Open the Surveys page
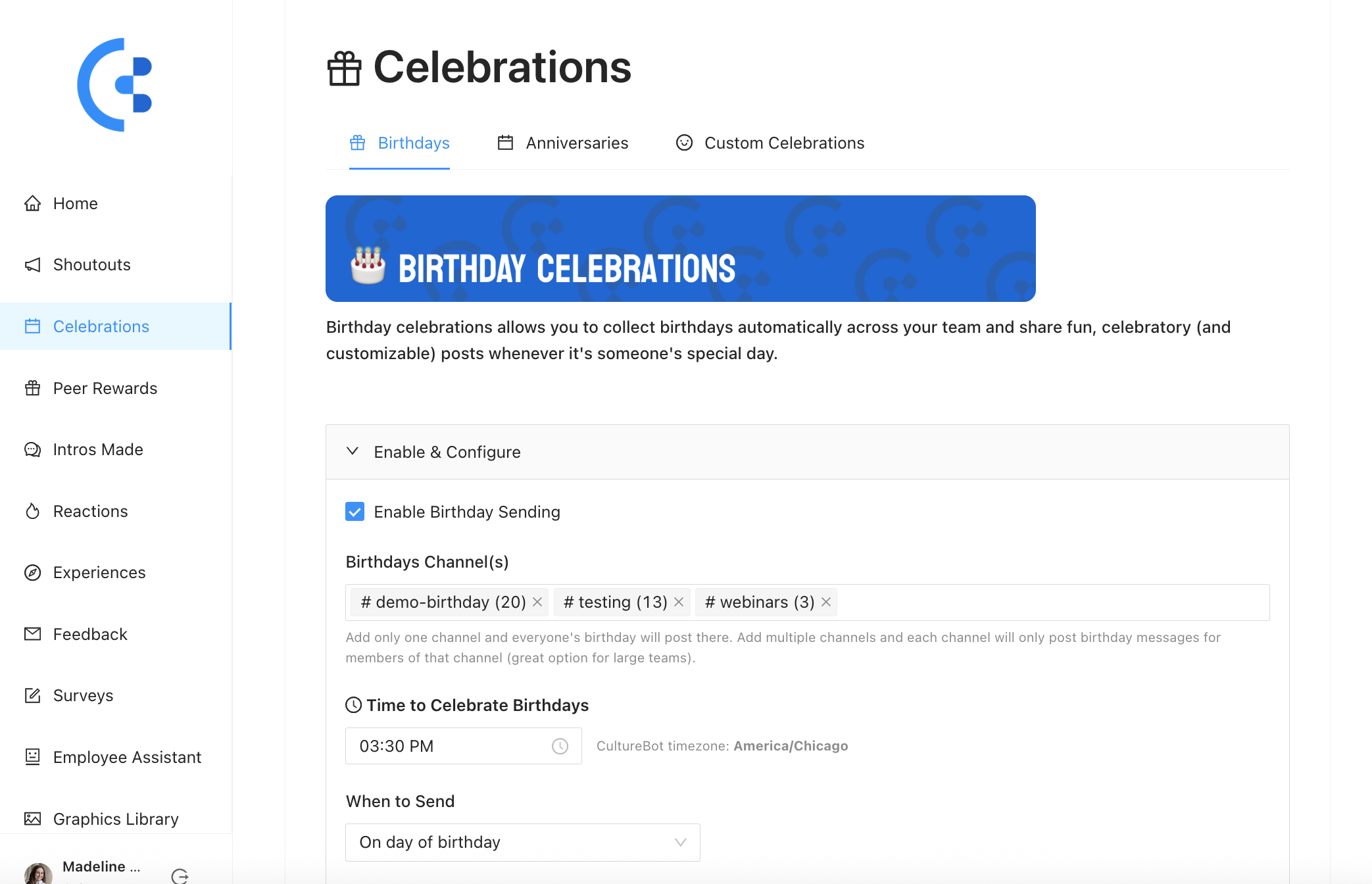 click(x=83, y=696)
